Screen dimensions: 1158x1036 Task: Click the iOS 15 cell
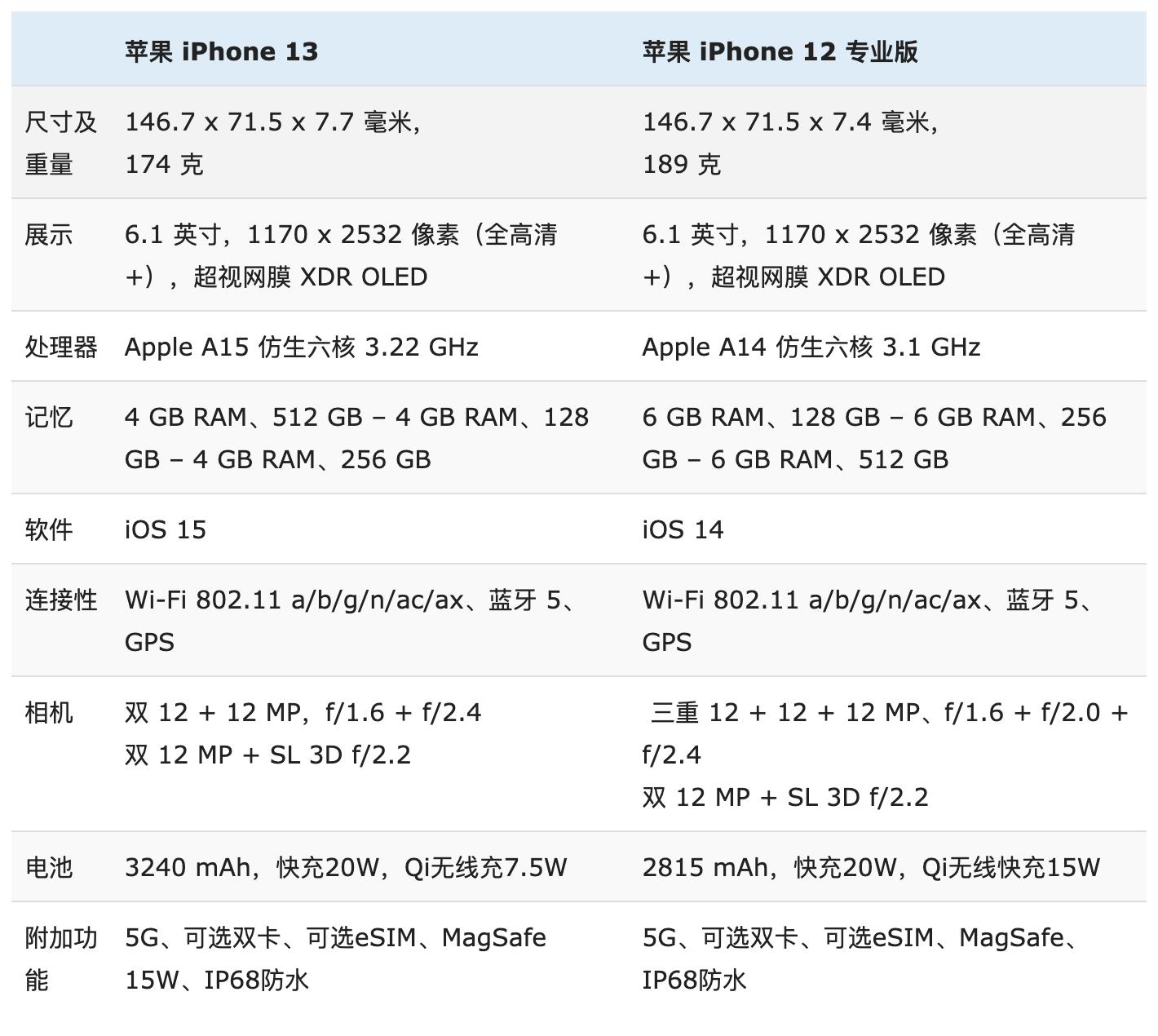(x=166, y=529)
